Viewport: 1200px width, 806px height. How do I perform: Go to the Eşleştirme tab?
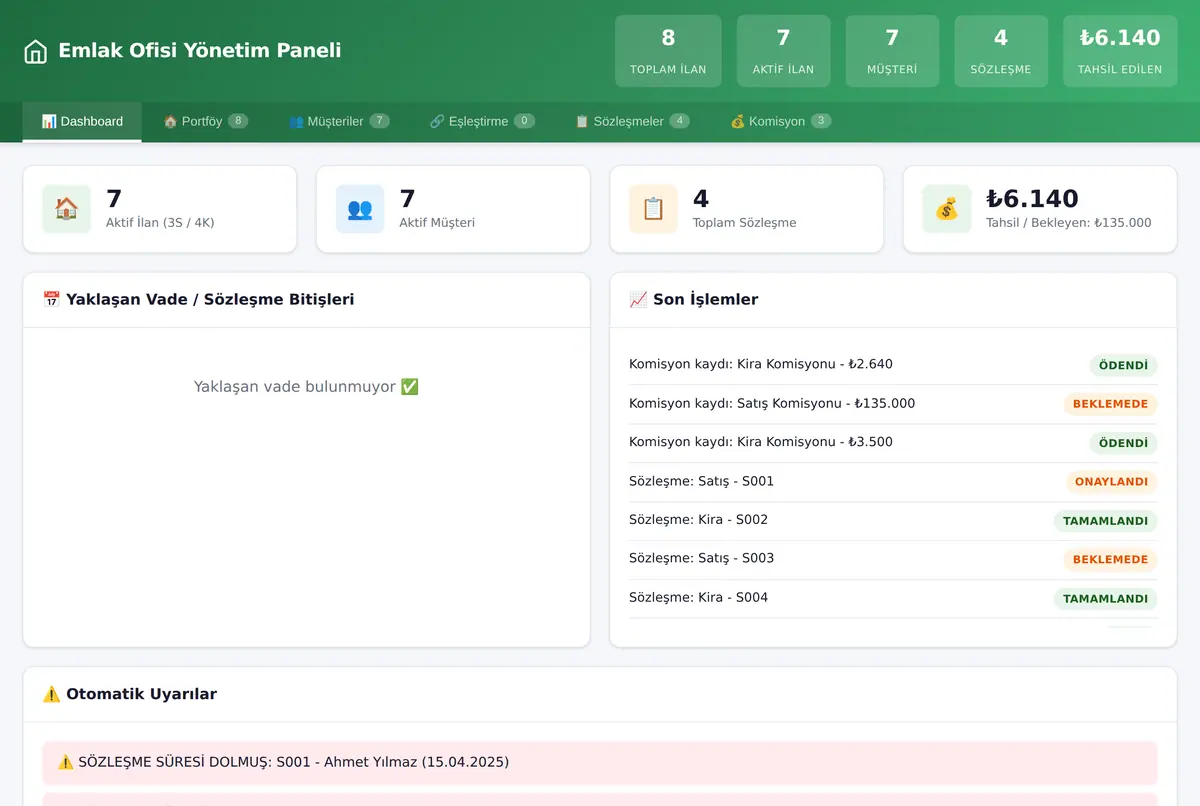pos(482,121)
